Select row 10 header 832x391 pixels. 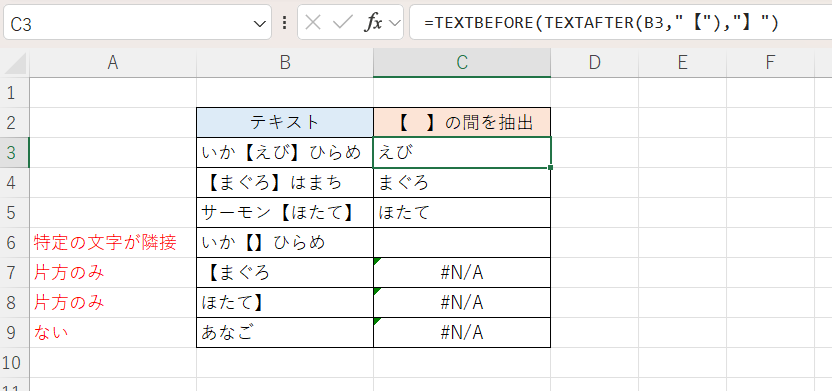pyautogui.click(x=14, y=363)
